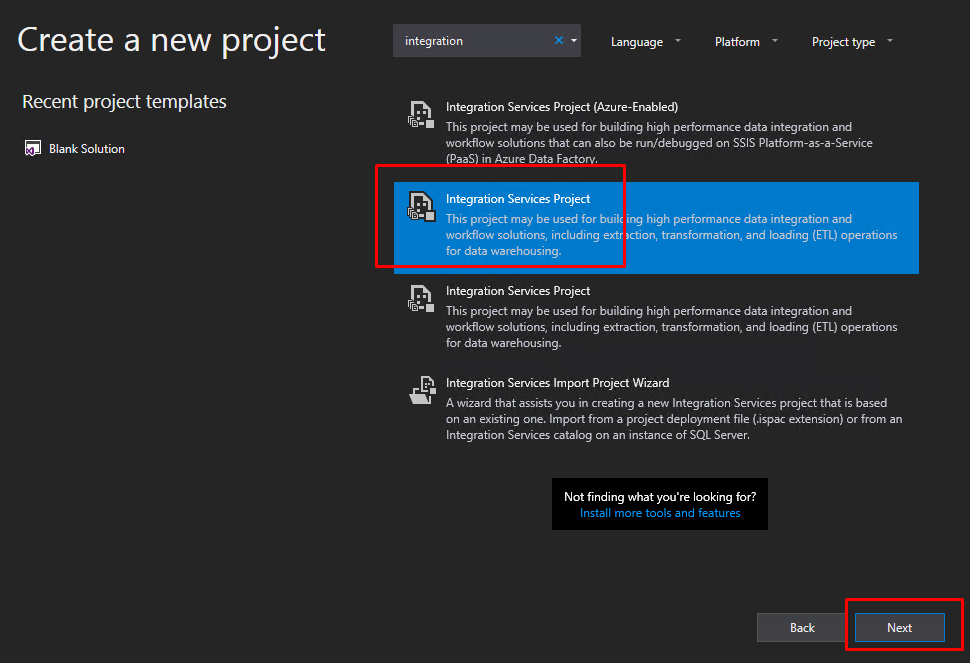Expand the Project type filter
Screen dimensions: 970x663
pyautogui.click(x=852, y=42)
